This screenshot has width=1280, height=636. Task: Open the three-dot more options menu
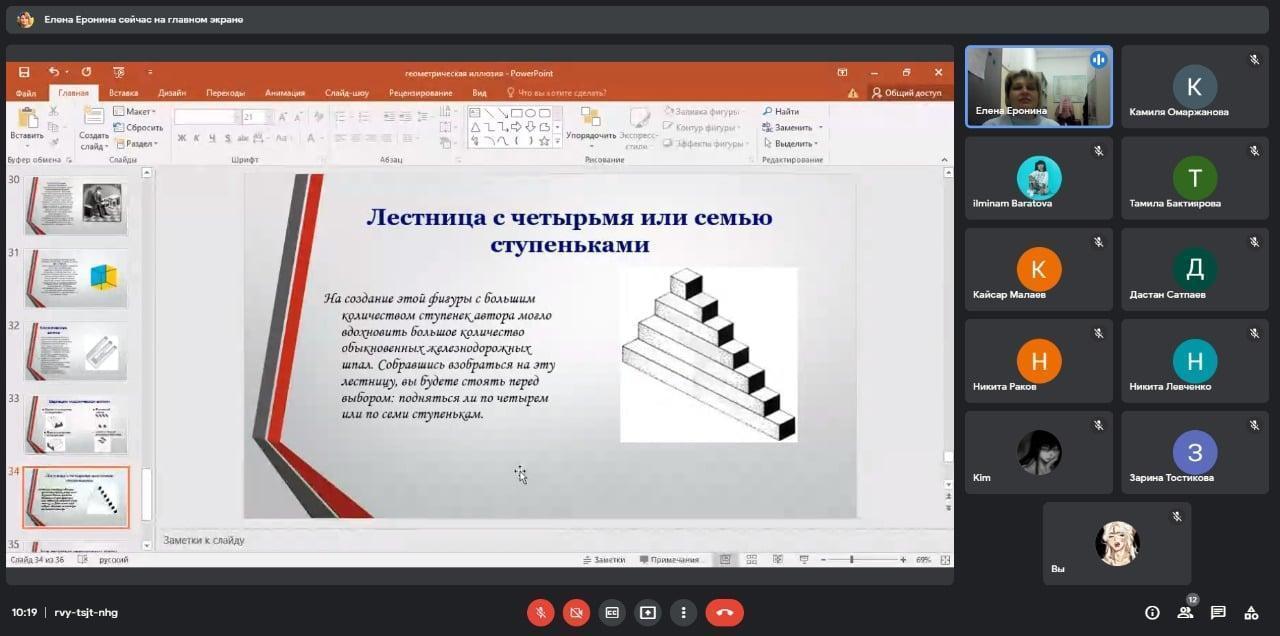[683, 612]
